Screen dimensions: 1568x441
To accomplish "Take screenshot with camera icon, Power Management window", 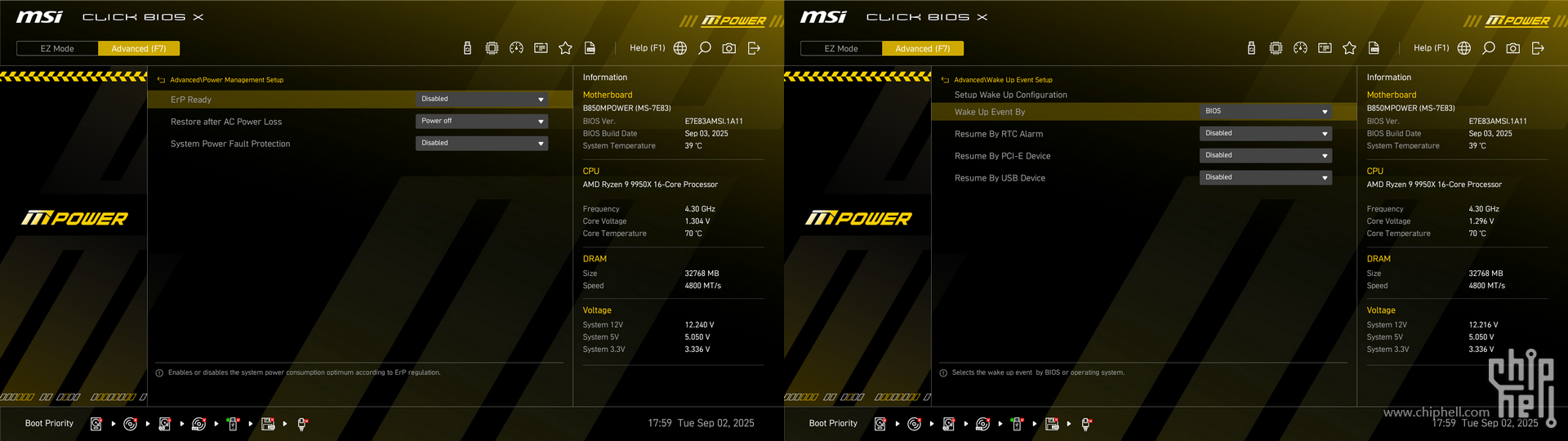I will 729,48.
